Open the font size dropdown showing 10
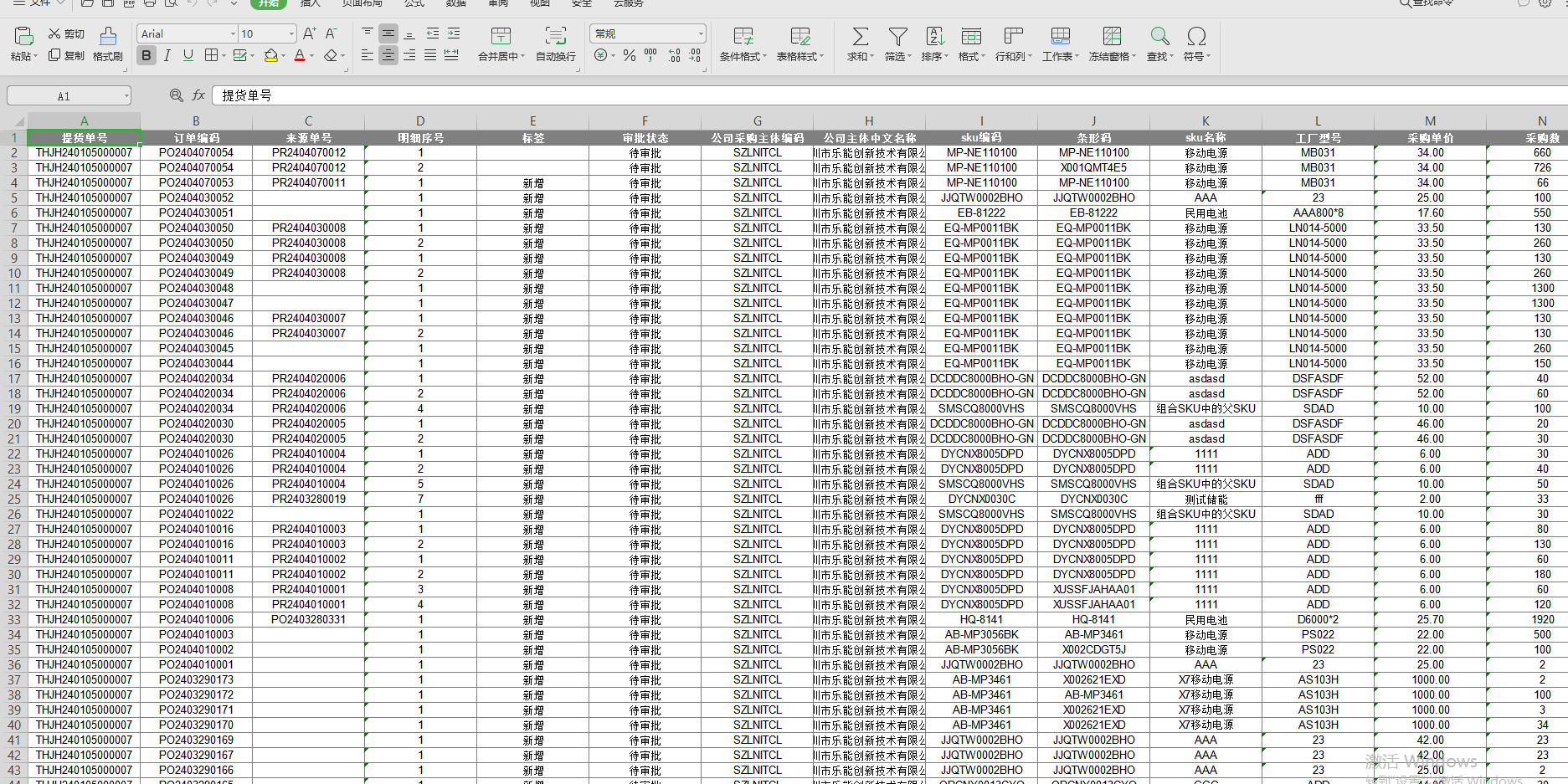This screenshot has width=1568, height=784. pos(291,34)
